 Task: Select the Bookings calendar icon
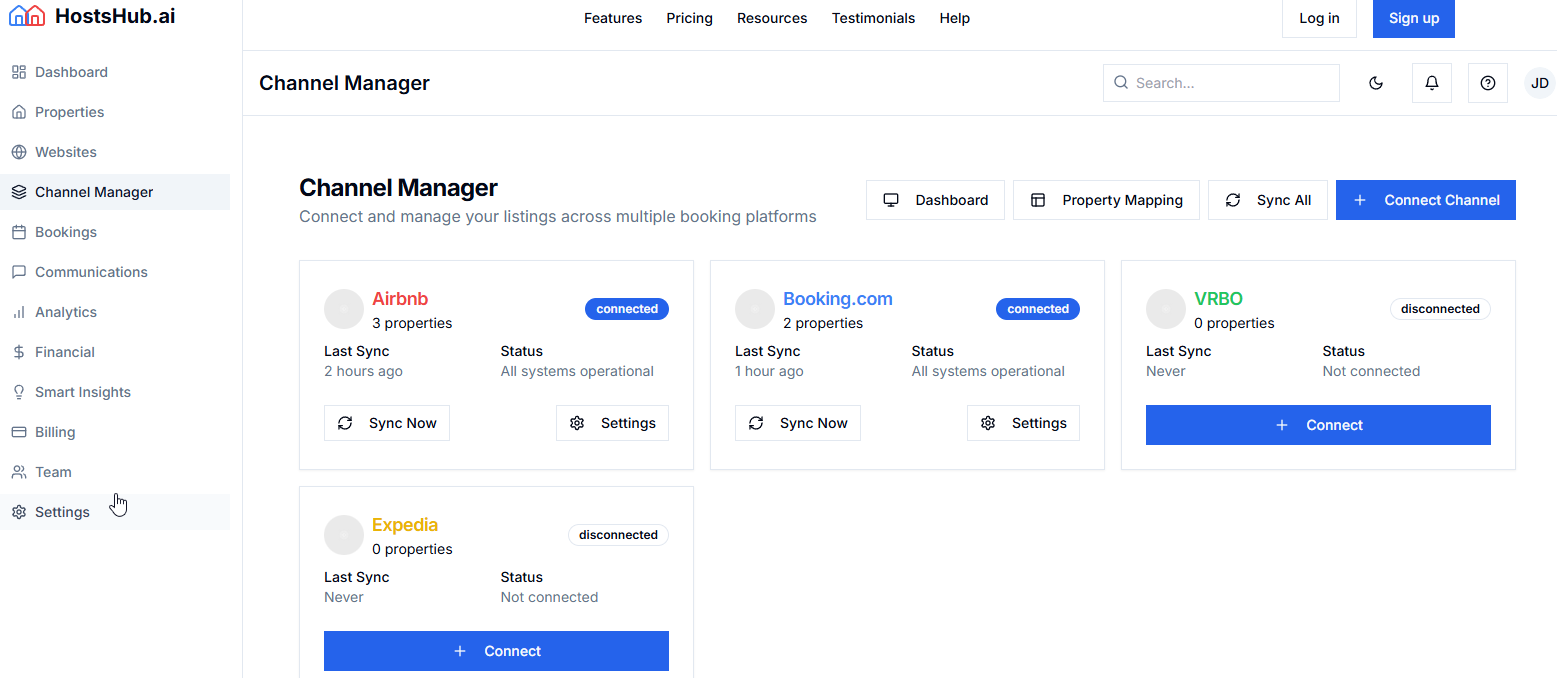tap(19, 231)
